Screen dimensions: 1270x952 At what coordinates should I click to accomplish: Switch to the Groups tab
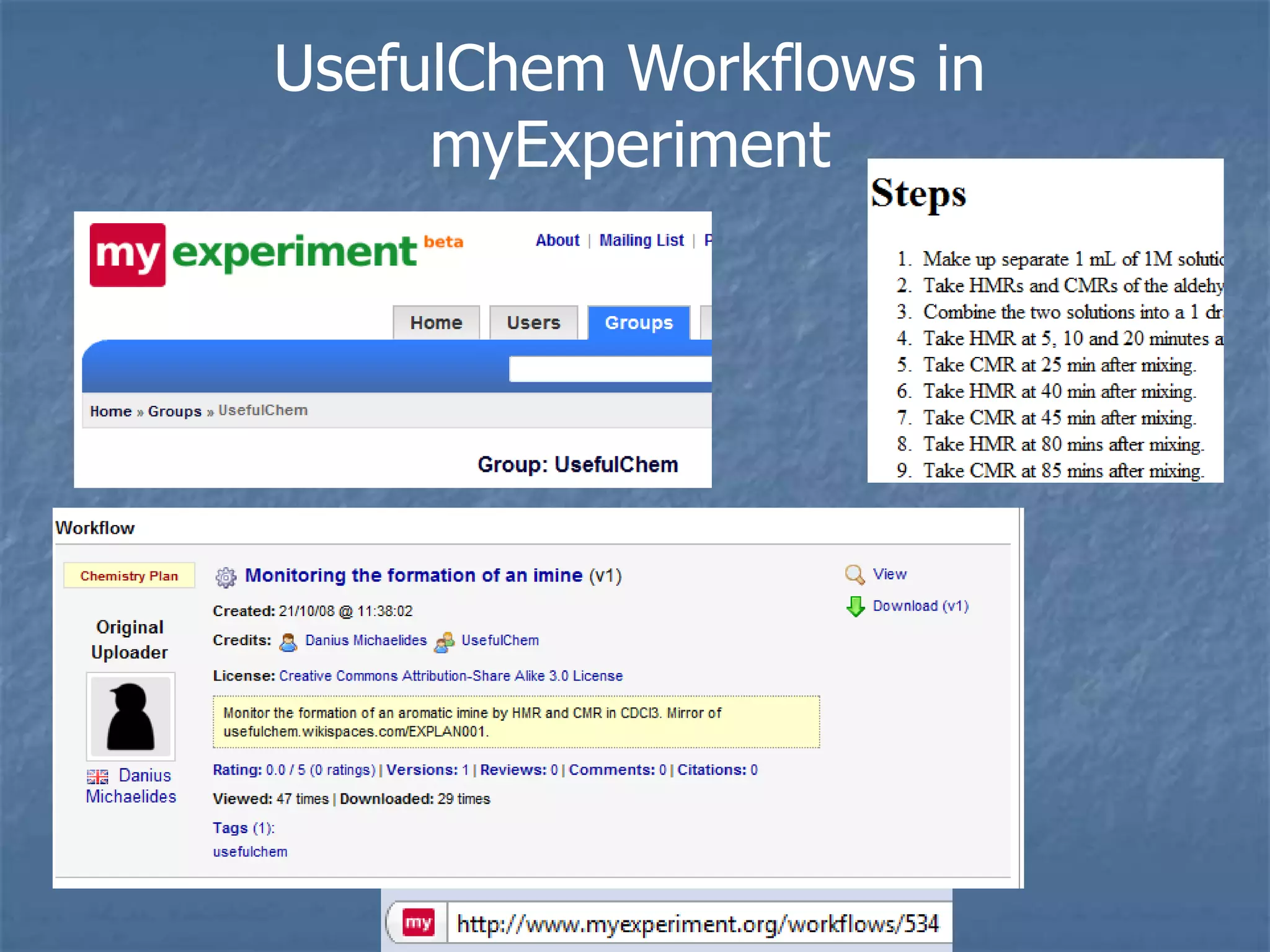[x=639, y=322]
